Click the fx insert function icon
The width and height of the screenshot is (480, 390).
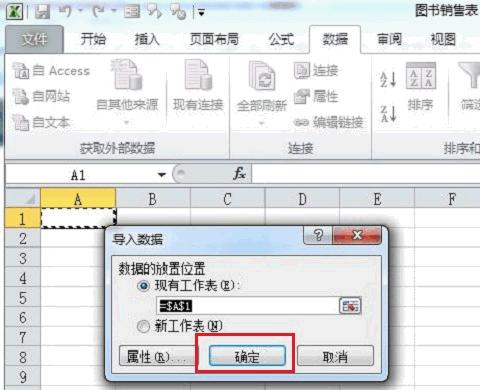pos(239,174)
